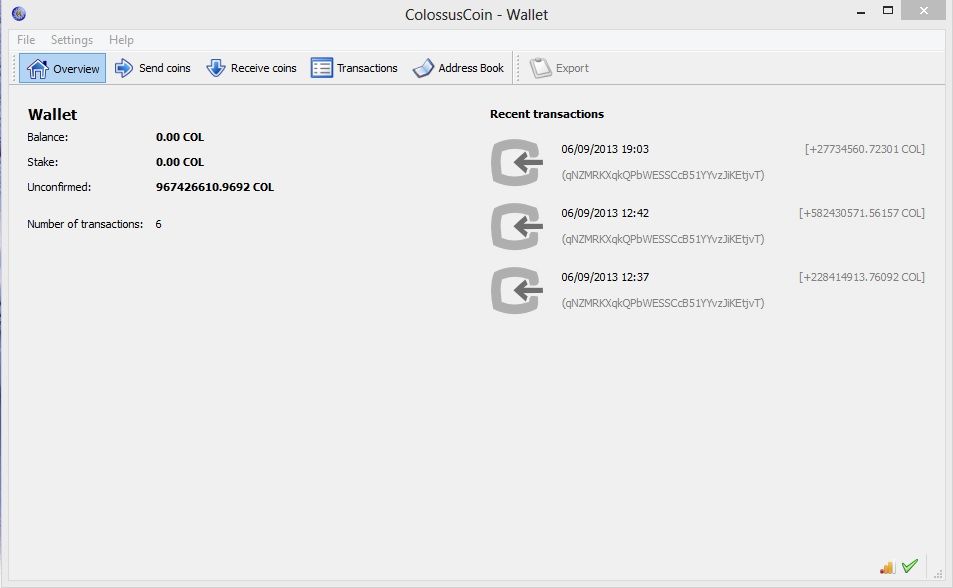
Task: Go to Send coins
Action: [153, 68]
